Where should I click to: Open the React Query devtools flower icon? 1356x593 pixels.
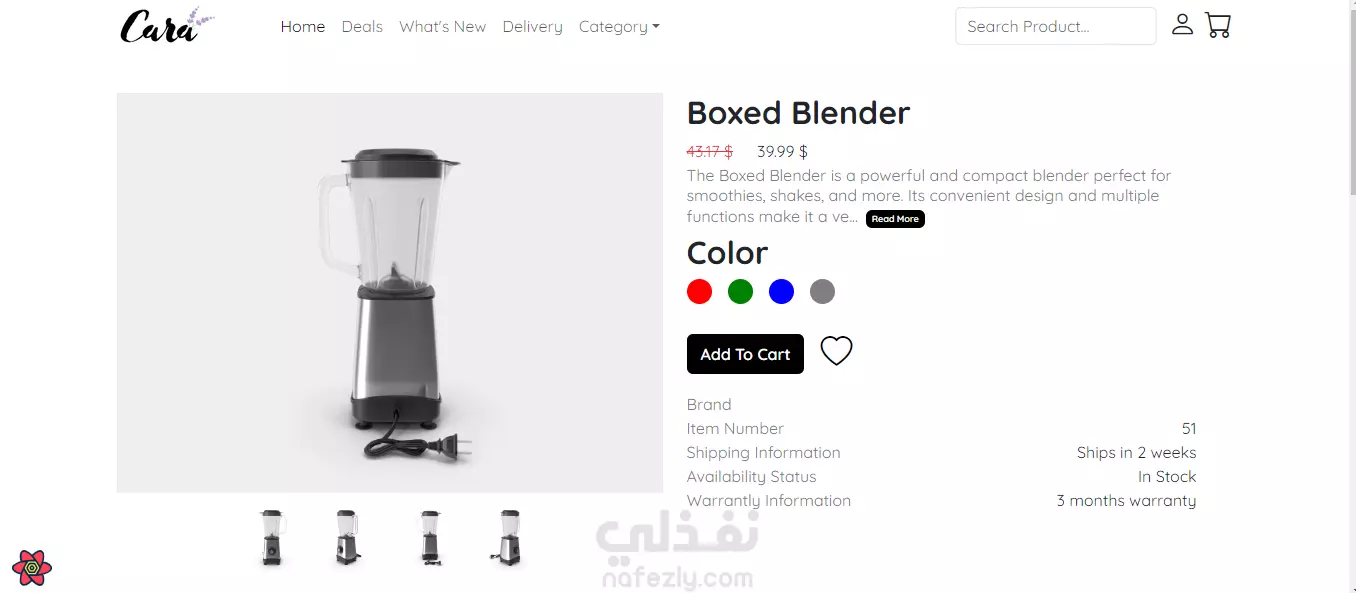tap(32, 568)
